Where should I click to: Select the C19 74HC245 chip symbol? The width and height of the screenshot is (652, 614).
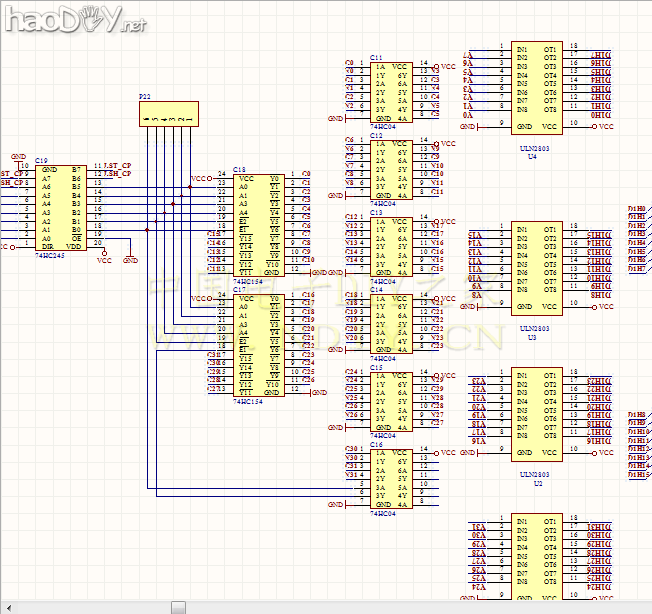(x=60, y=208)
